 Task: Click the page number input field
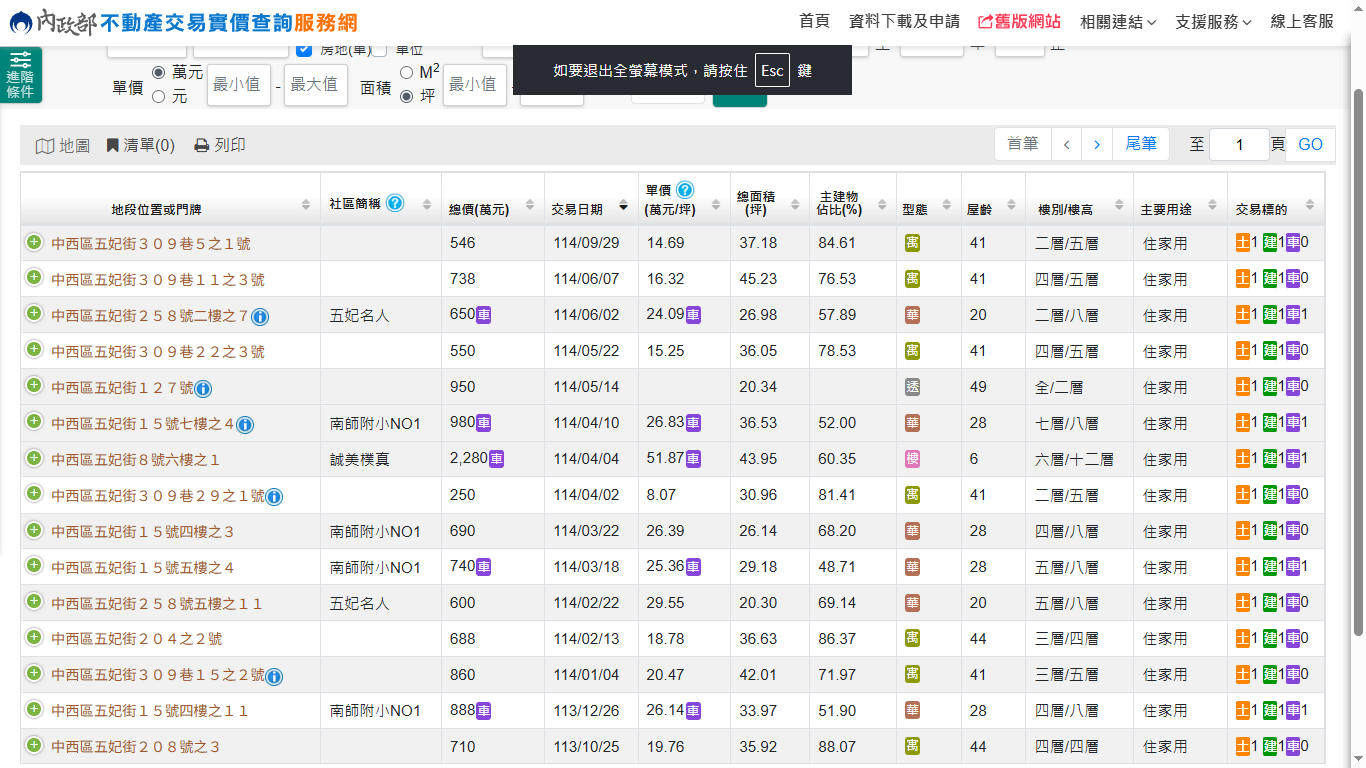point(1238,145)
